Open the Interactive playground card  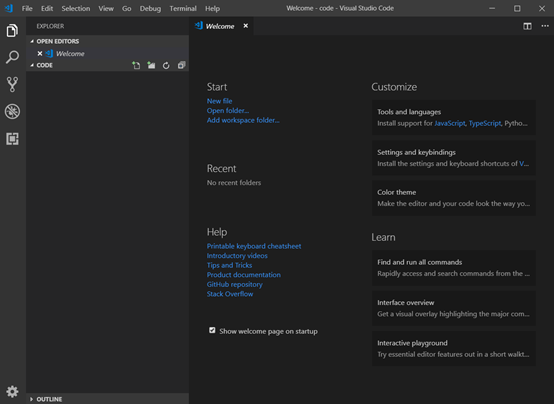pos(454,349)
